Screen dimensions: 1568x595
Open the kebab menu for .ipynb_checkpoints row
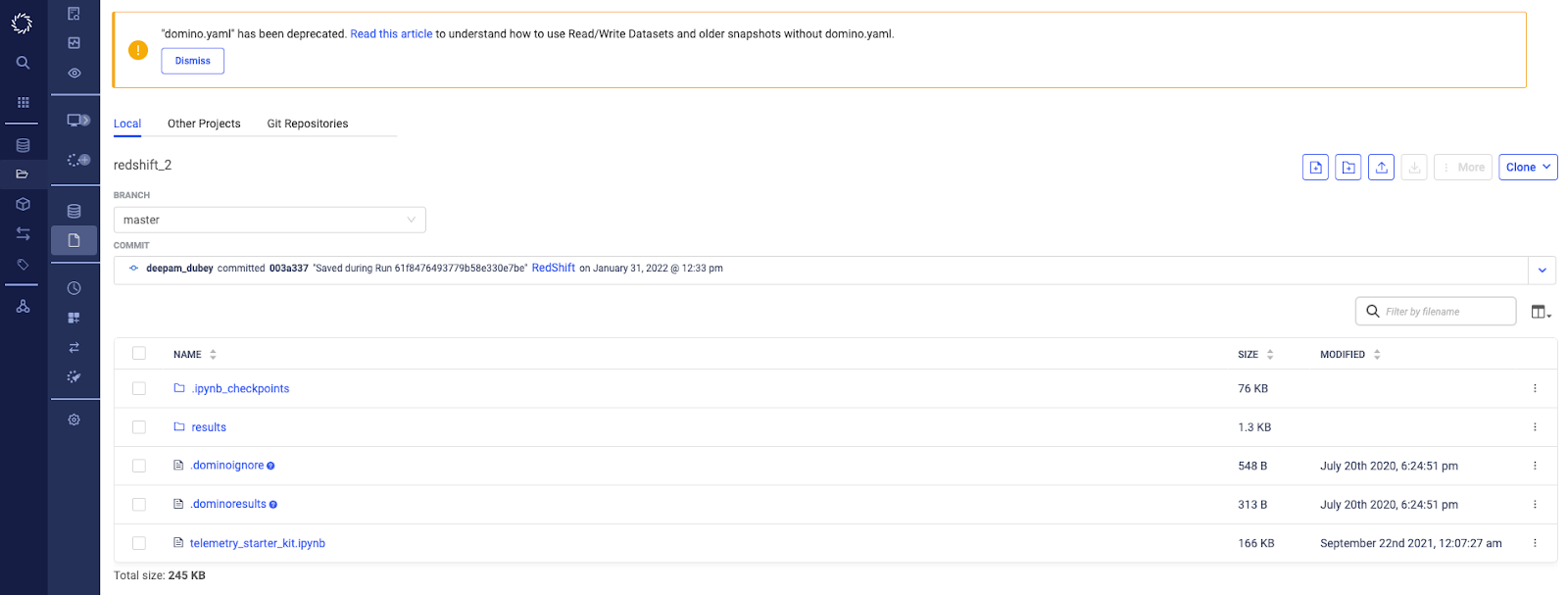pyautogui.click(x=1535, y=389)
